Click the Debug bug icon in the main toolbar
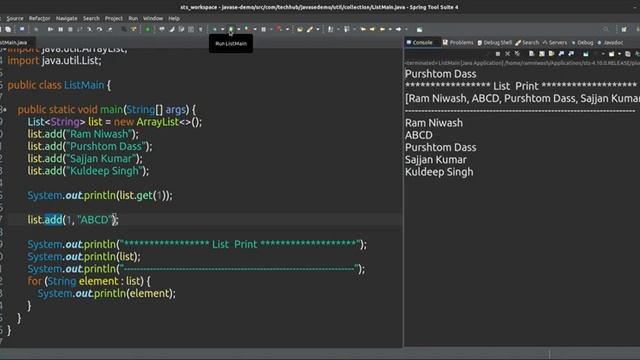 point(215,29)
